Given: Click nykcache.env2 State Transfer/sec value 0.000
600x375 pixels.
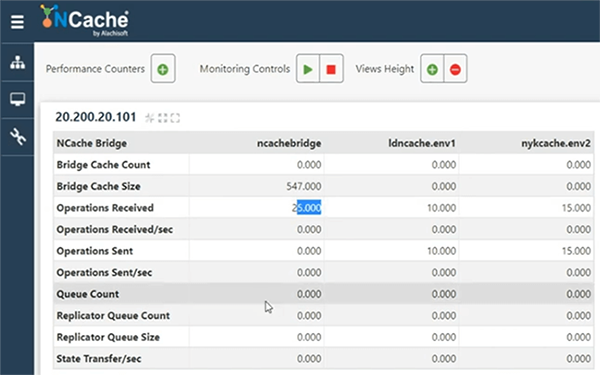Looking at the screenshot, I should 579,359.
